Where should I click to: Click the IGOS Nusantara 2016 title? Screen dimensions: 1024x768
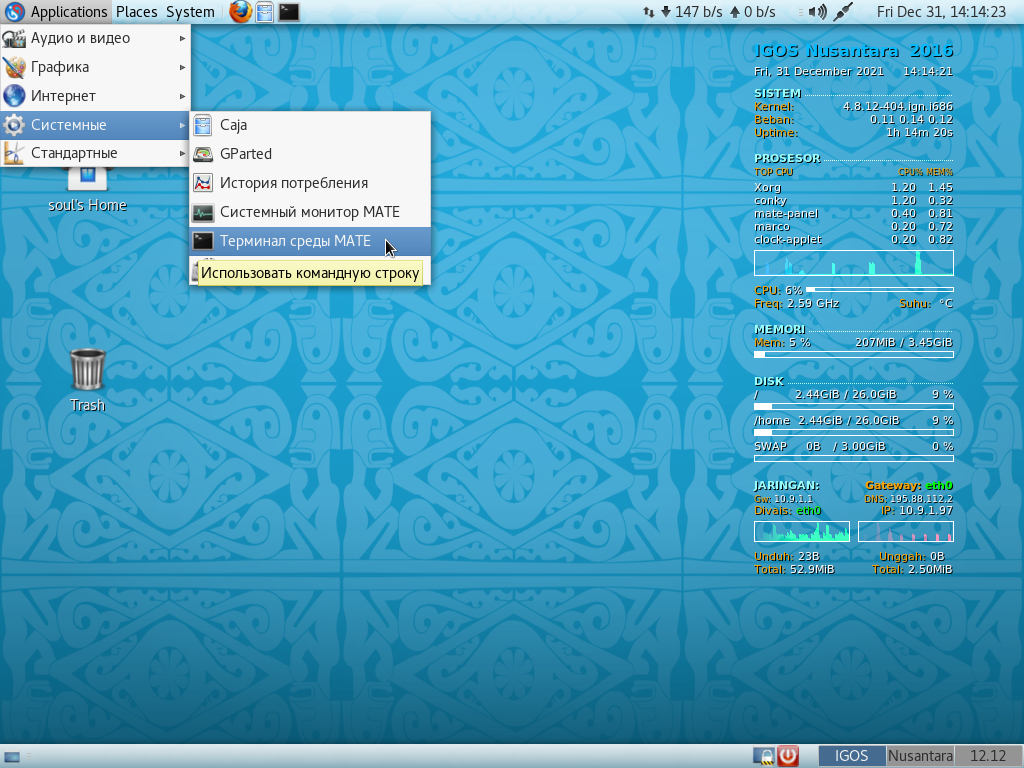(x=854, y=51)
